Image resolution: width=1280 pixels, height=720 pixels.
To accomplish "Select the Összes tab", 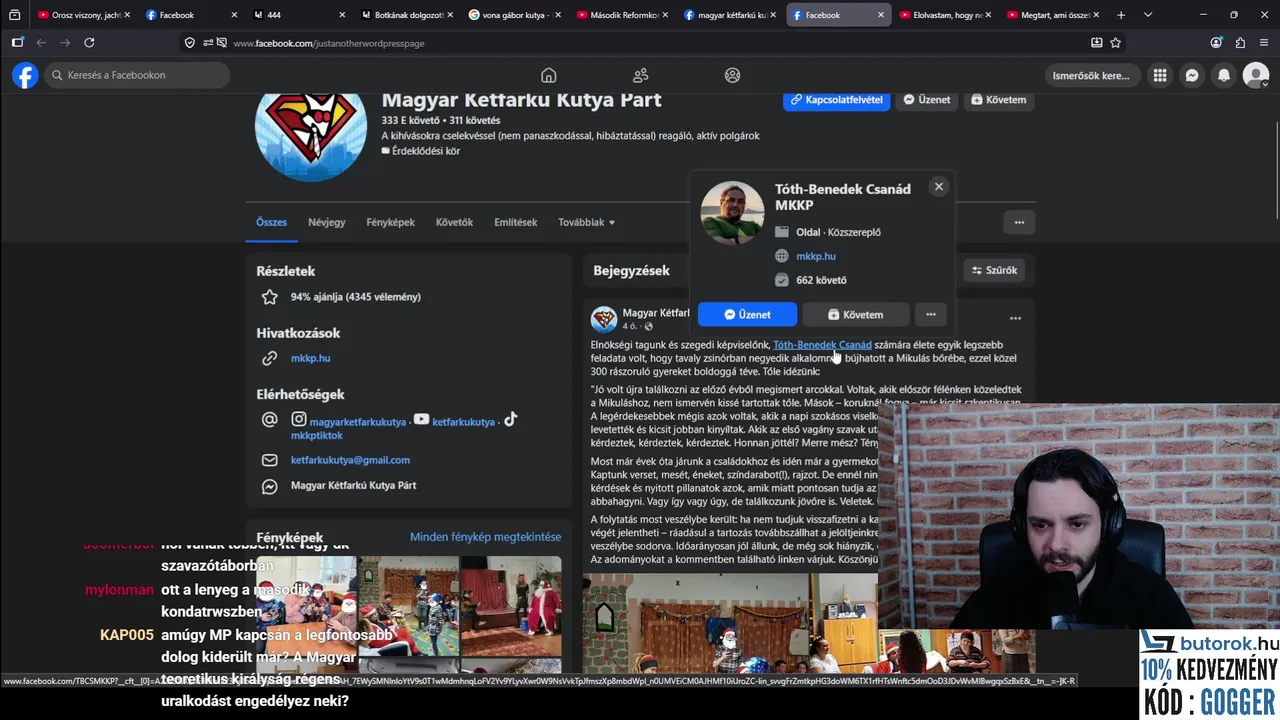I will pos(272,222).
